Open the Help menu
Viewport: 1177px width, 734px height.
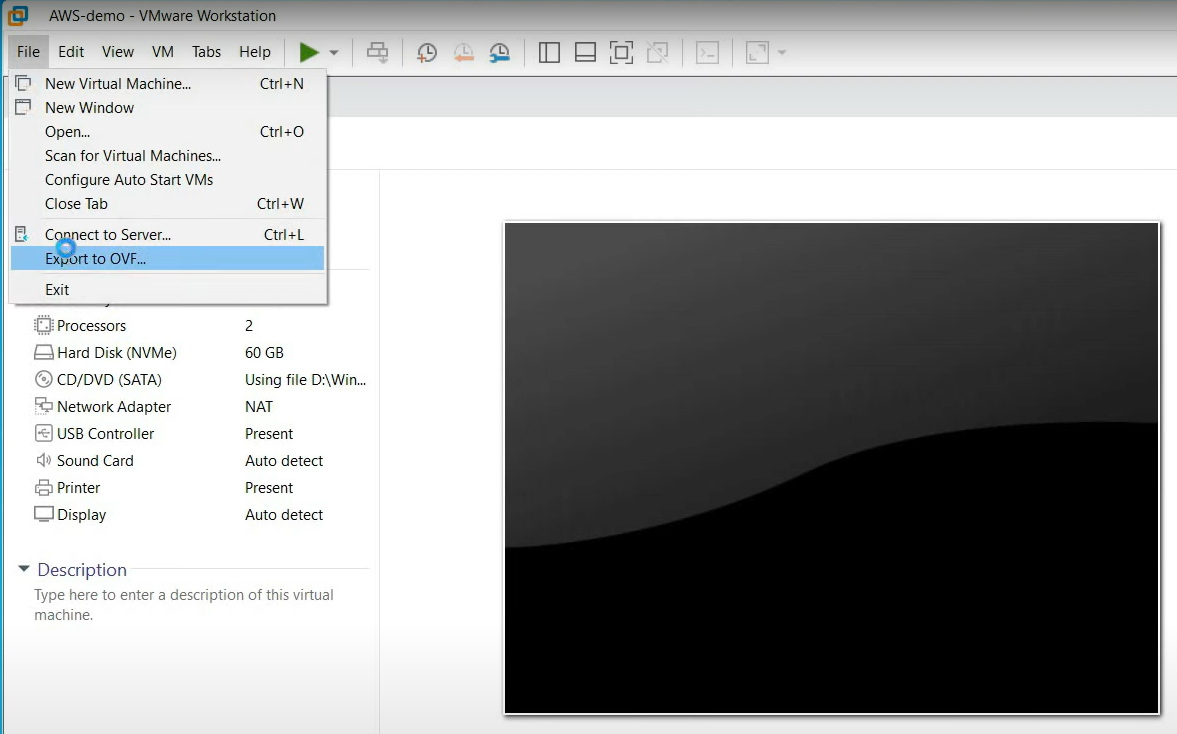click(x=255, y=52)
